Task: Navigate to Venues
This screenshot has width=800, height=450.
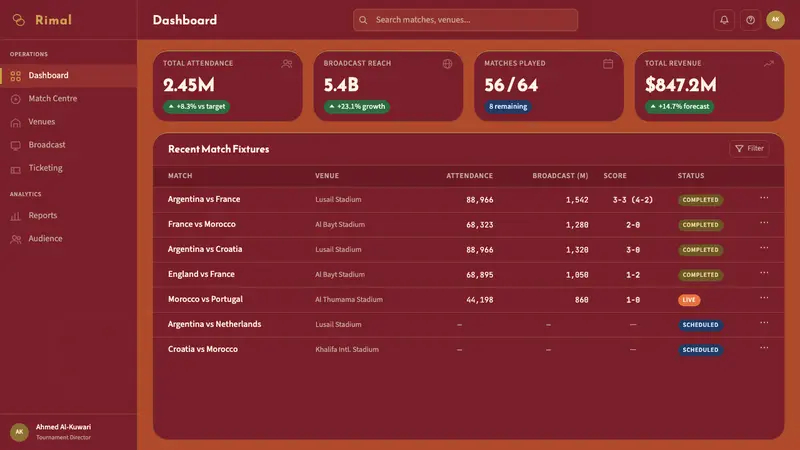Action: click(x=68, y=122)
